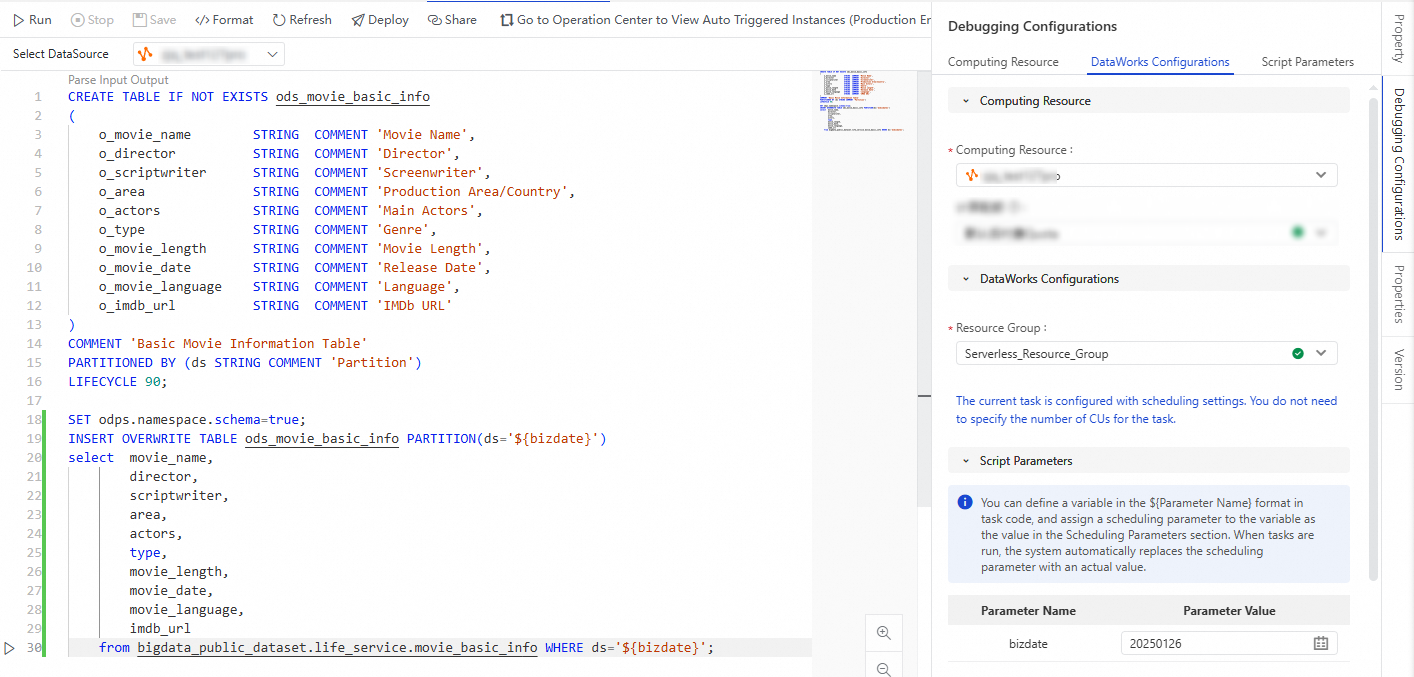Image resolution: width=1414 pixels, height=677 pixels.
Task: Refresh the editor
Action: [x=301, y=19]
